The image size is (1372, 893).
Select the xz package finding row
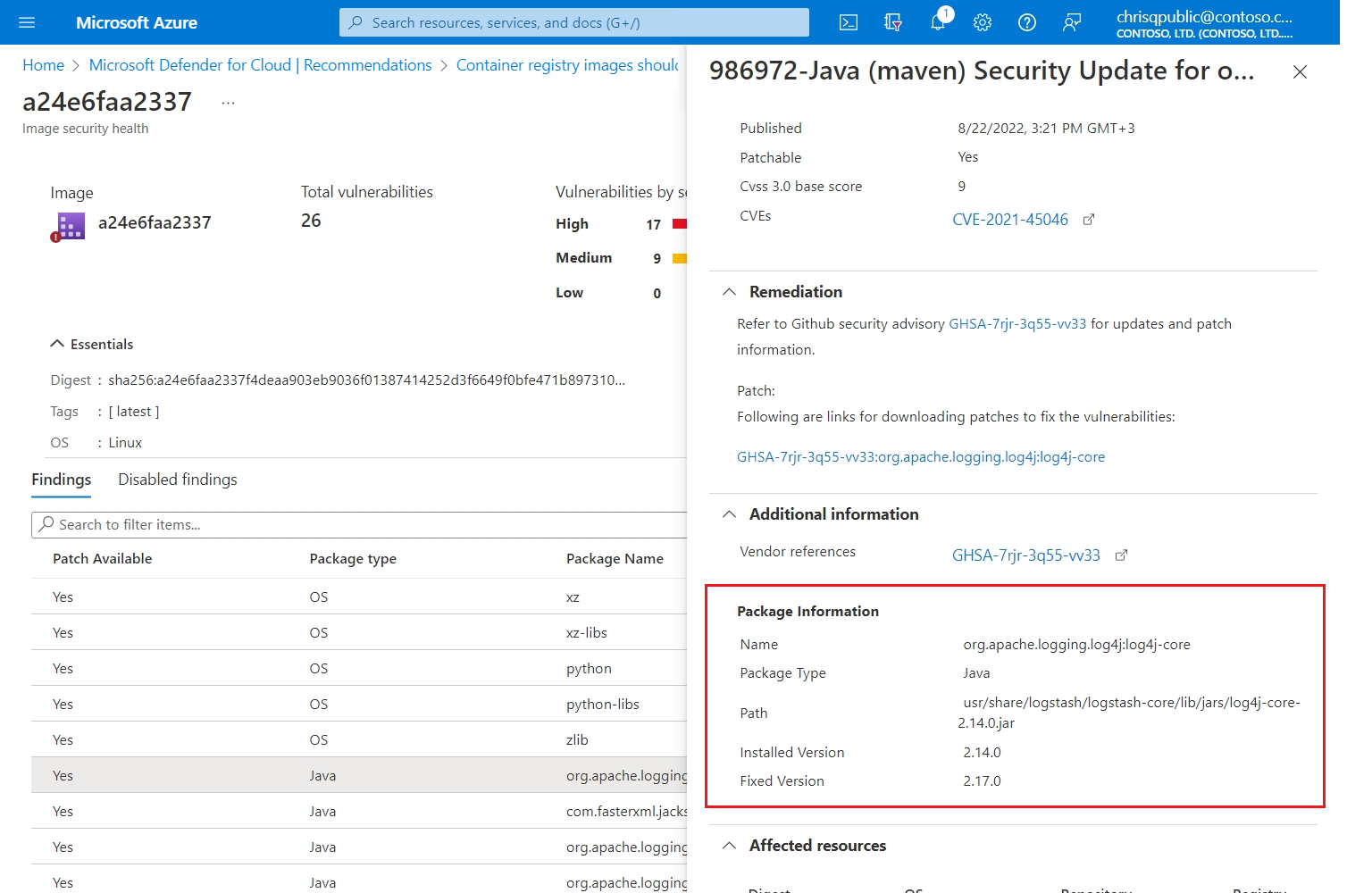(359, 597)
